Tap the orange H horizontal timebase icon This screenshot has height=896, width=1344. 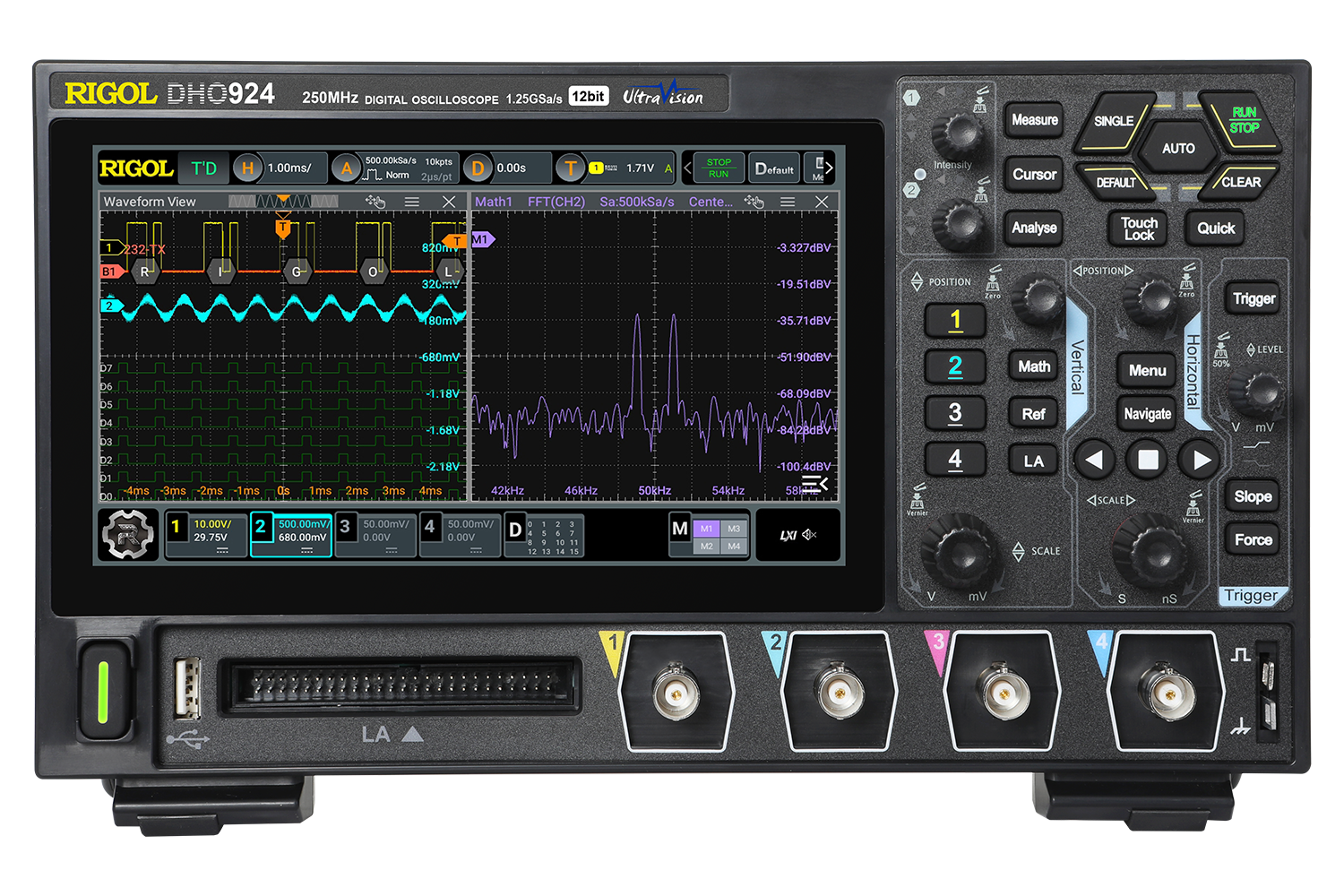coord(248,168)
